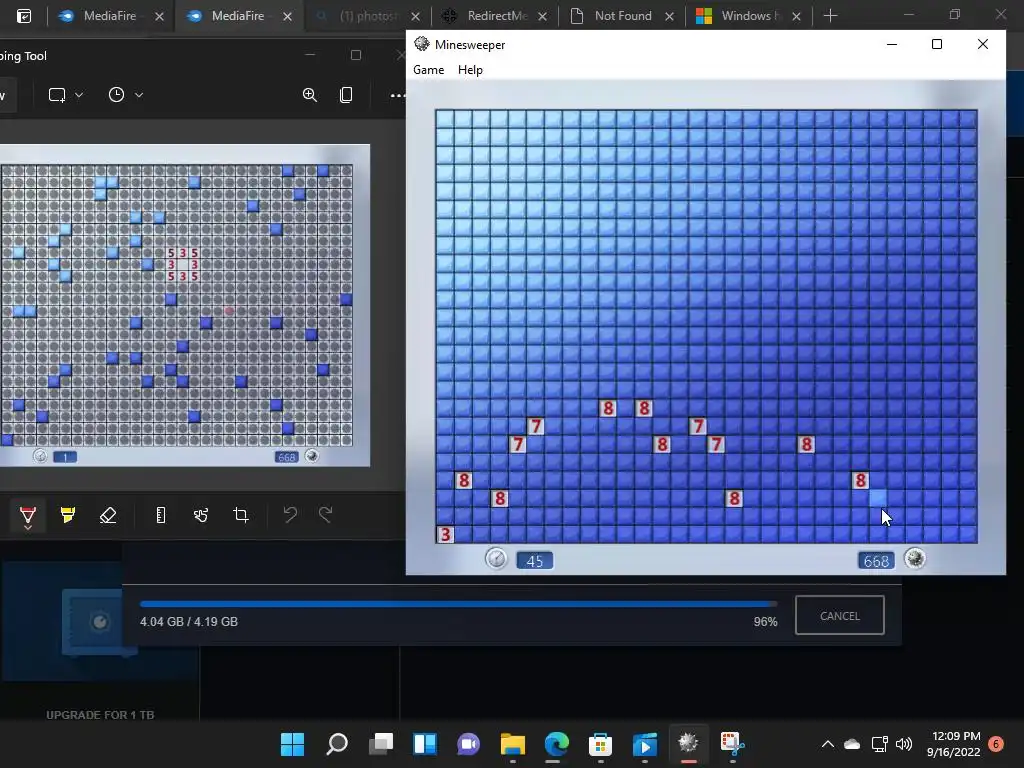Image resolution: width=1024 pixels, height=768 pixels.
Task: Click the Snipping Tool rectangle mode icon
Action: 57,95
